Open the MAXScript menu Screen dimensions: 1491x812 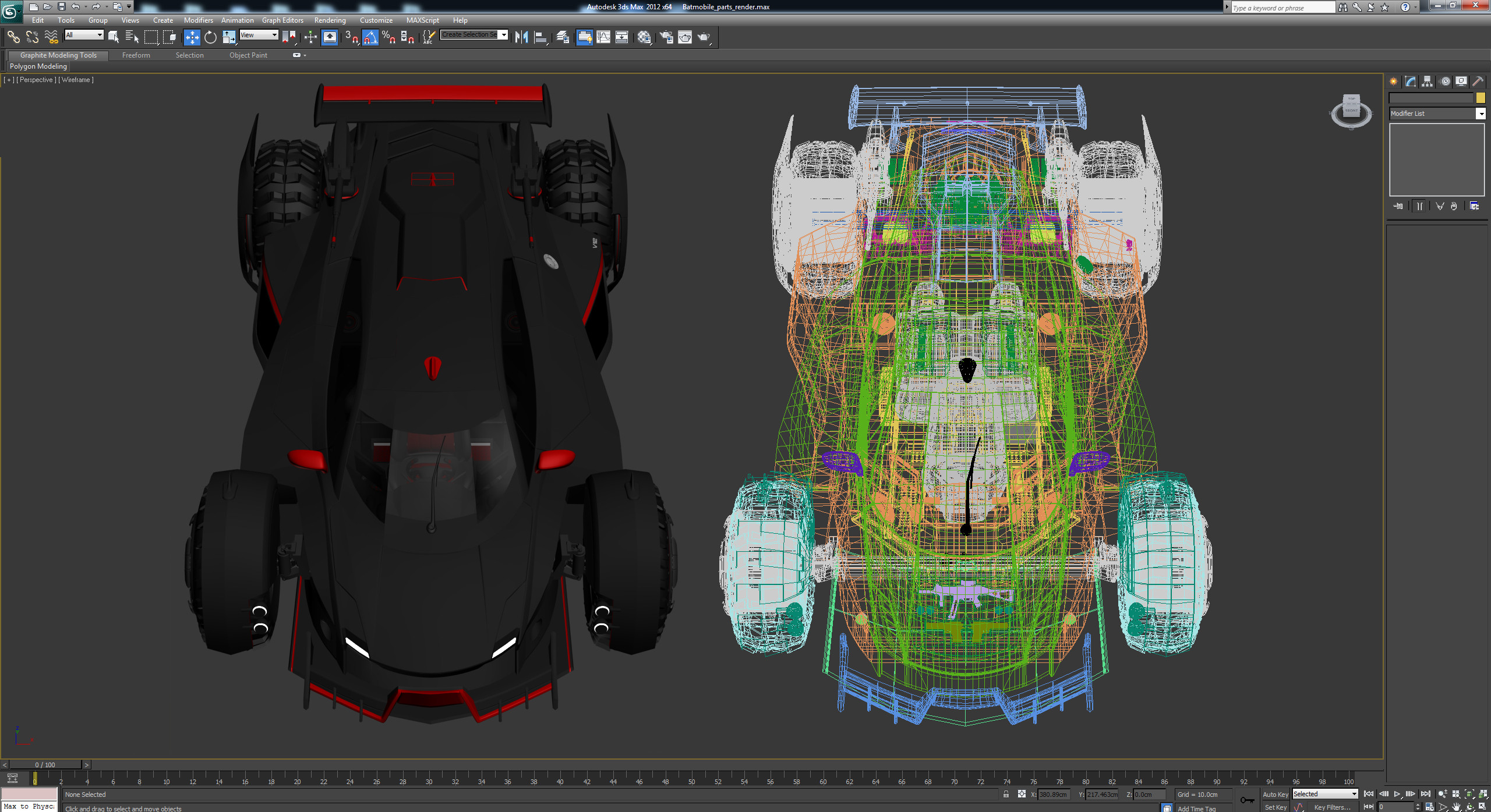(x=423, y=20)
